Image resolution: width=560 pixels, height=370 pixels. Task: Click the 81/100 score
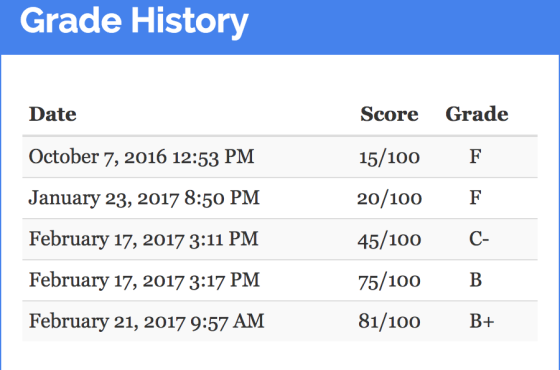click(389, 321)
